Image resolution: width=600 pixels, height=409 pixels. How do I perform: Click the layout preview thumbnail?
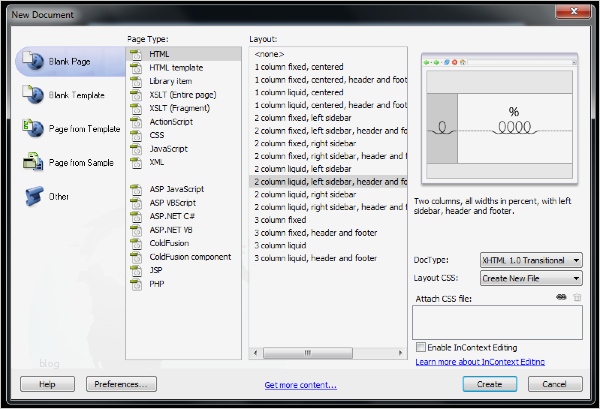pos(499,119)
